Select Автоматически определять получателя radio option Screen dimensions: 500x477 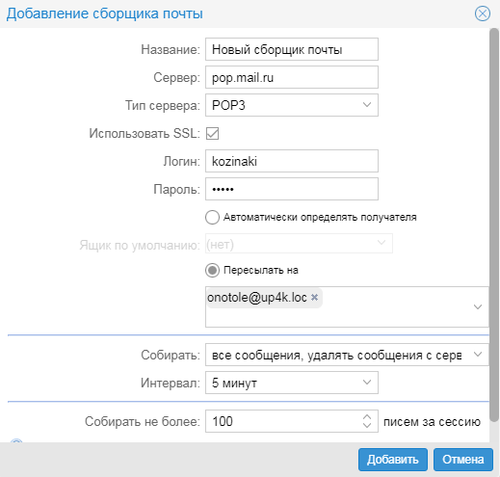[x=212, y=217]
